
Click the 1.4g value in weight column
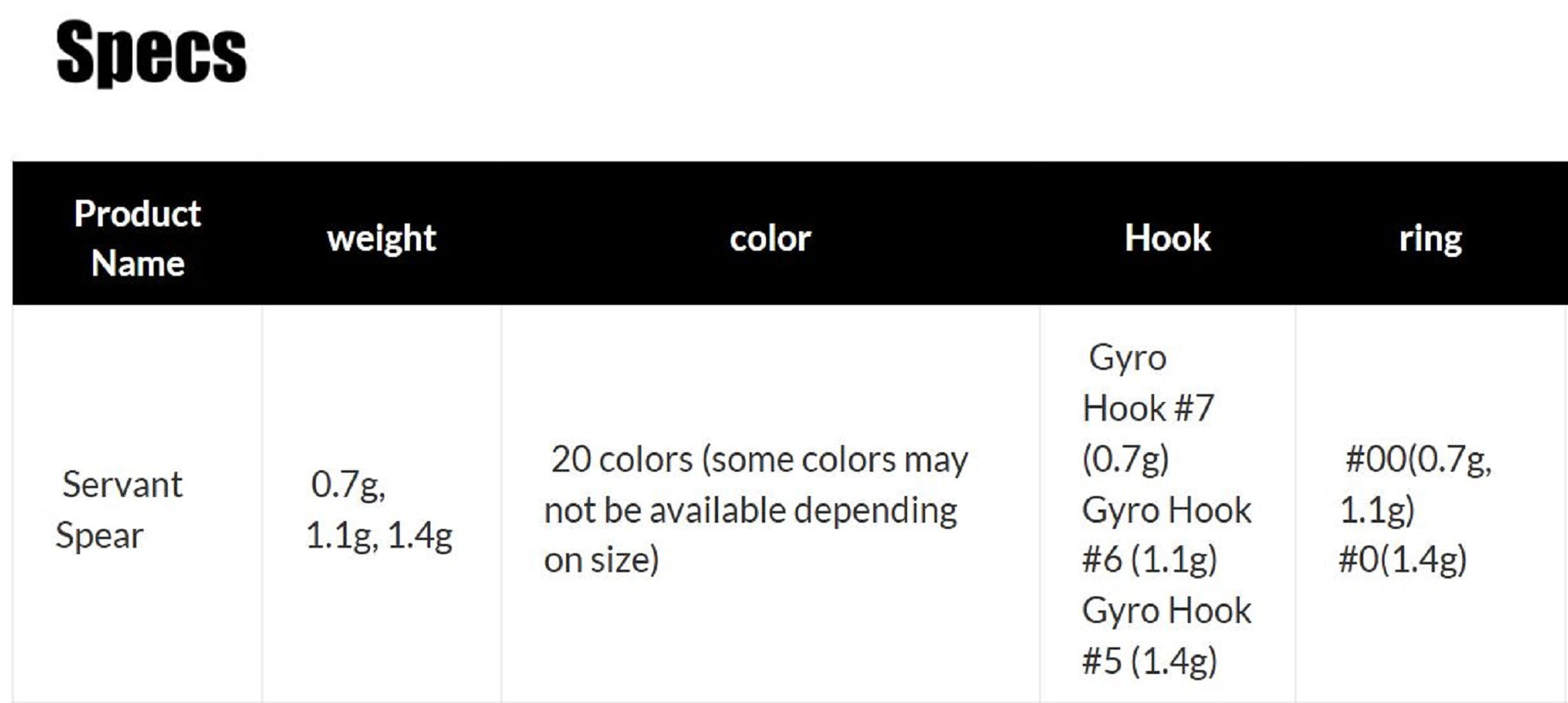tap(420, 535)
